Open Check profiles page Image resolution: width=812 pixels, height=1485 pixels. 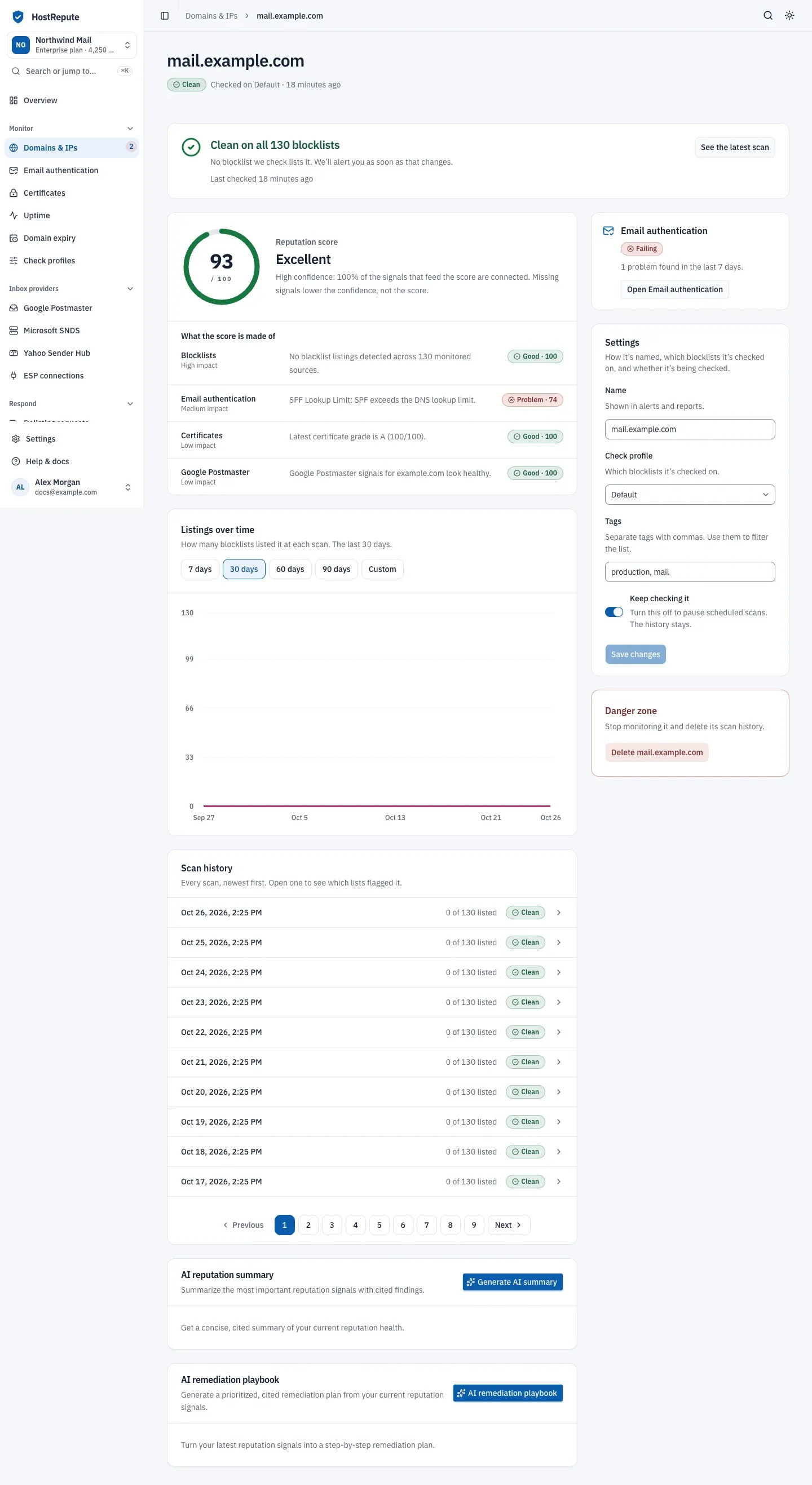pos(72,260)
